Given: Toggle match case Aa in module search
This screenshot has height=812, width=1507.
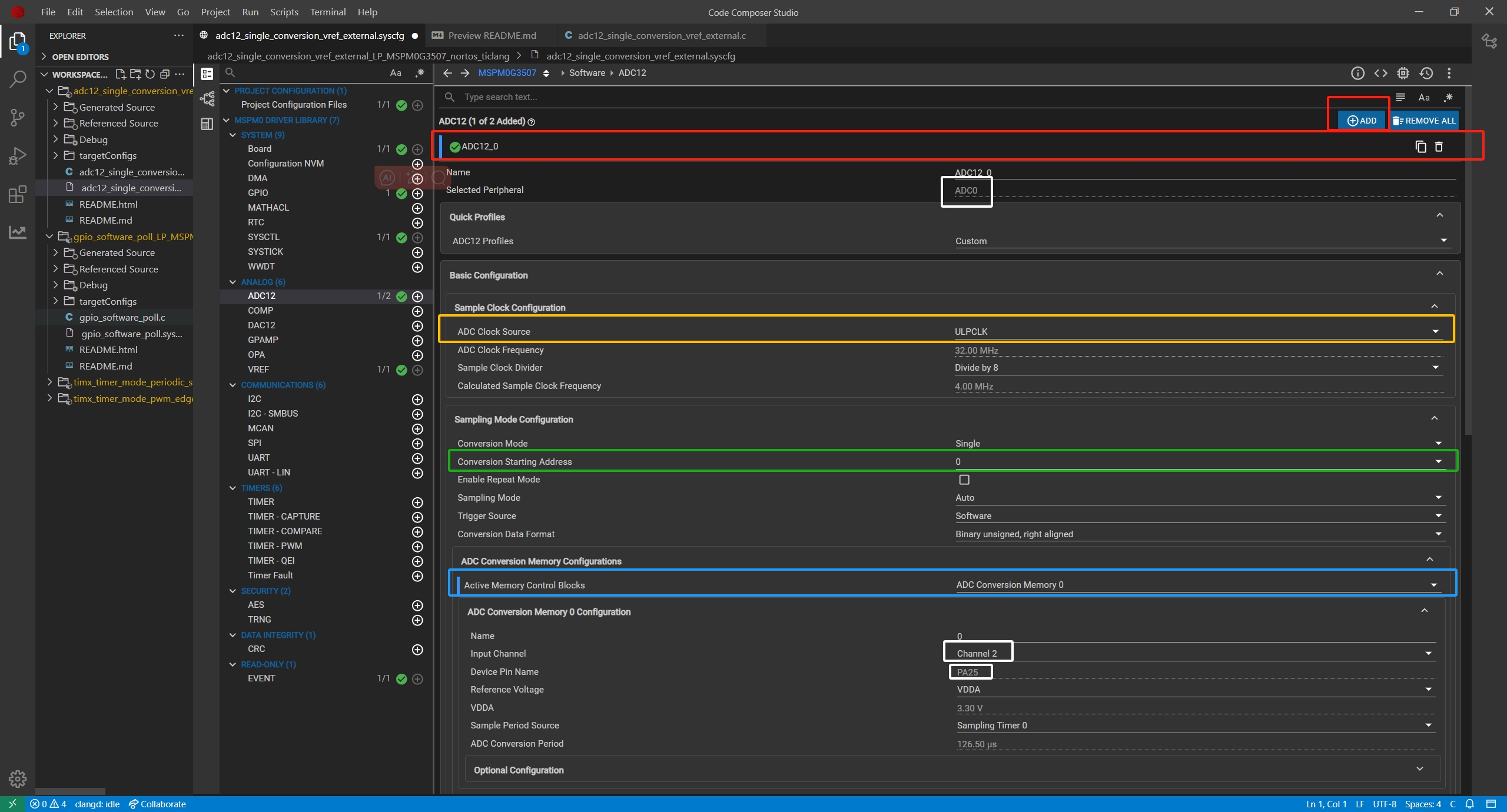Looking at the screenshot, I should 396,73.
